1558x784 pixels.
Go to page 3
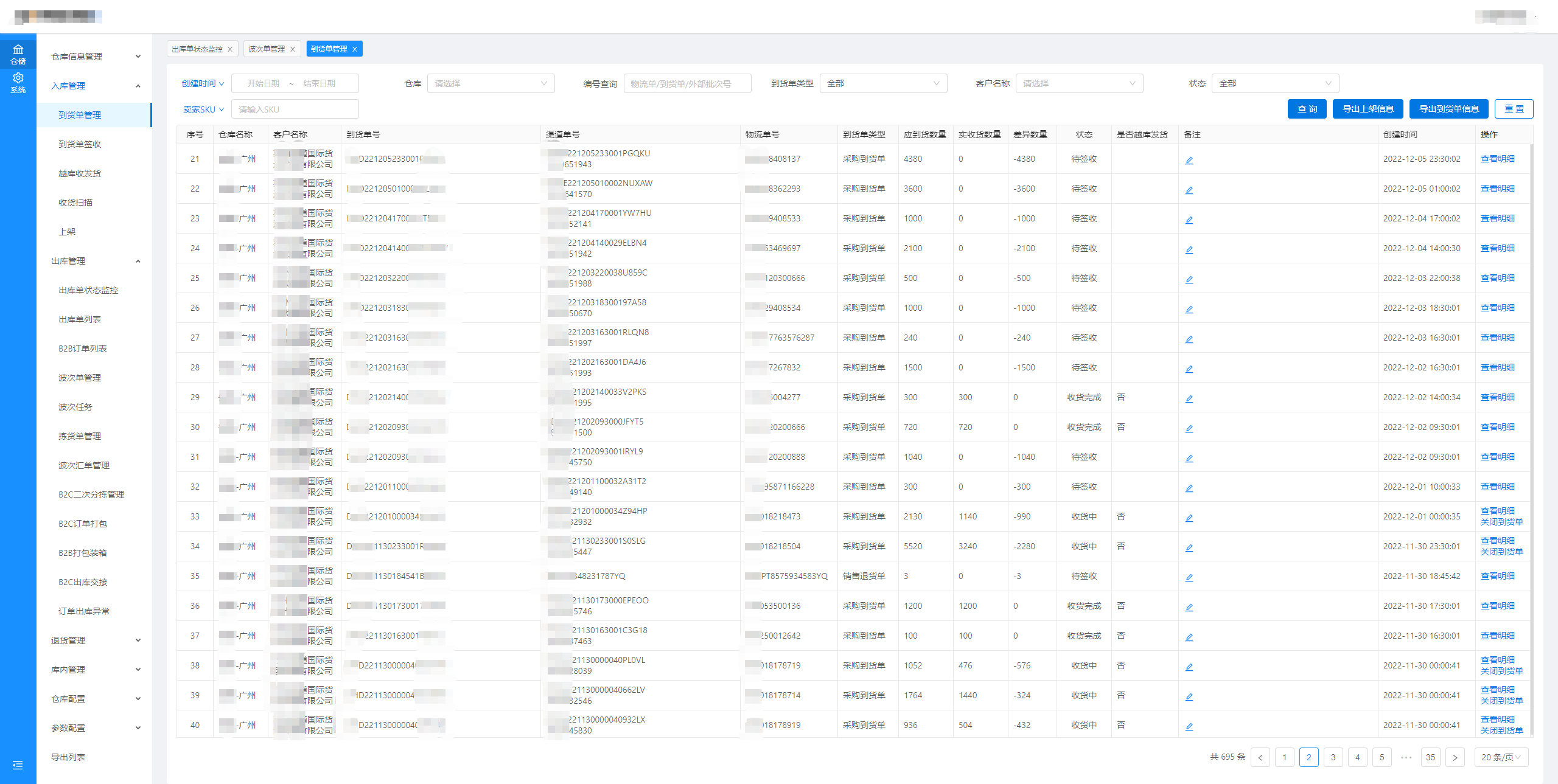point(1333,757)
